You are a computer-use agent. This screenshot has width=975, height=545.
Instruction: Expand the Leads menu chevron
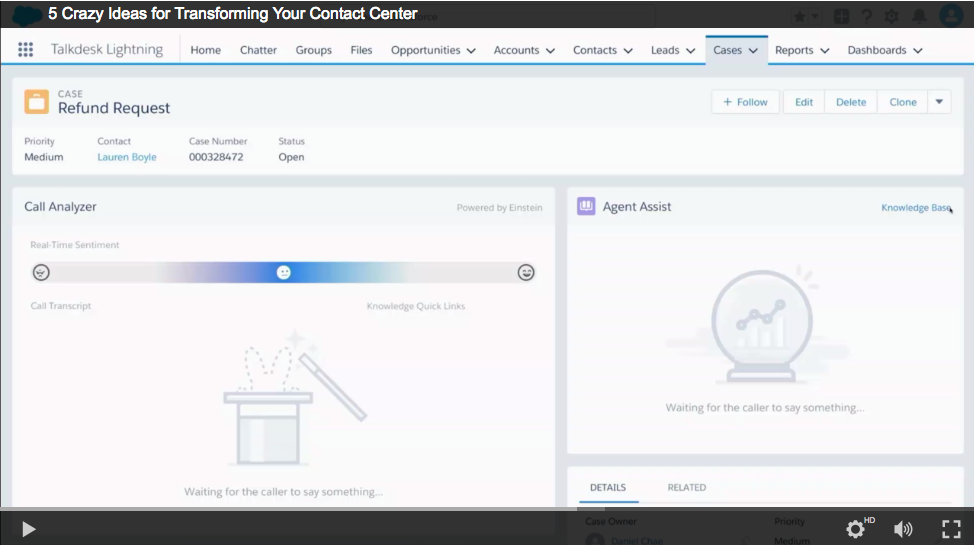(x=690, y=50)
